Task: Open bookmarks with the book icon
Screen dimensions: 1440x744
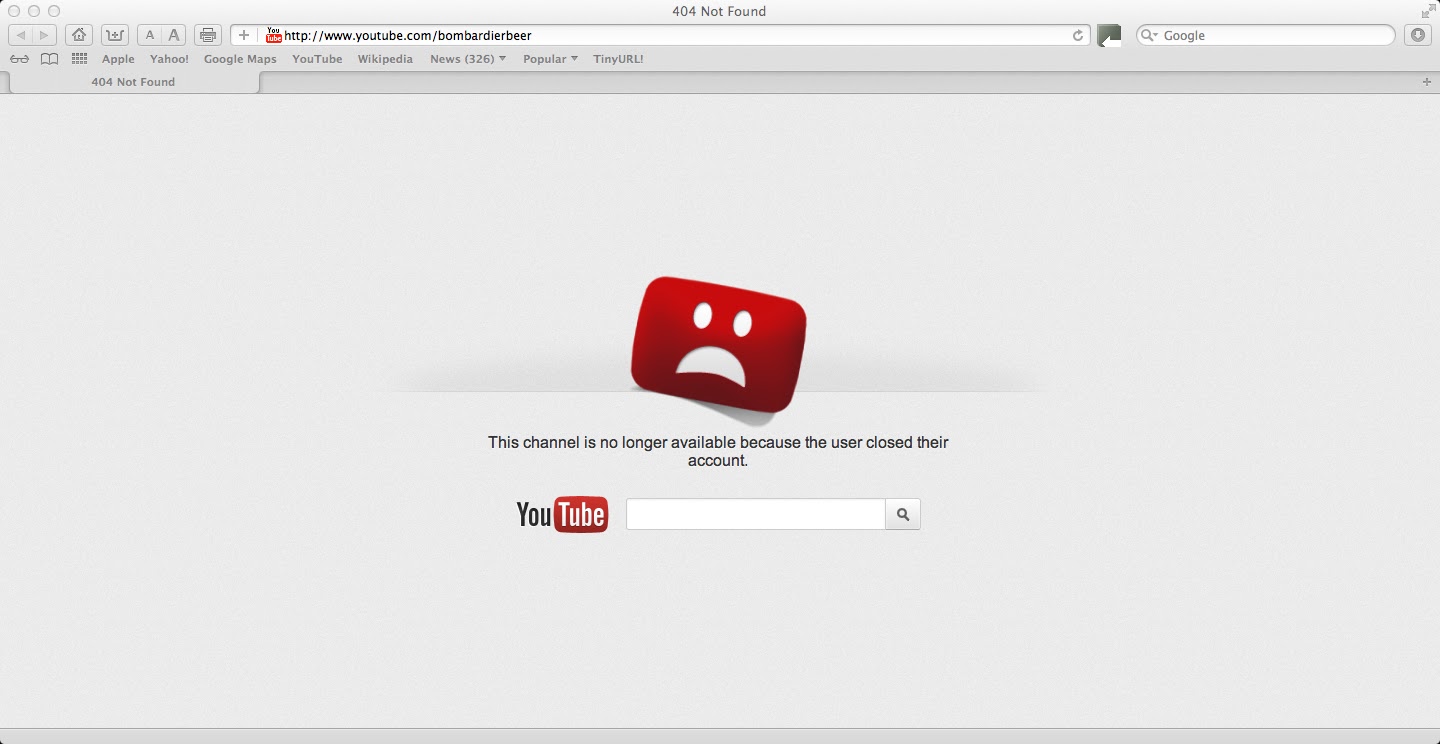Action: tap(49, 59)
